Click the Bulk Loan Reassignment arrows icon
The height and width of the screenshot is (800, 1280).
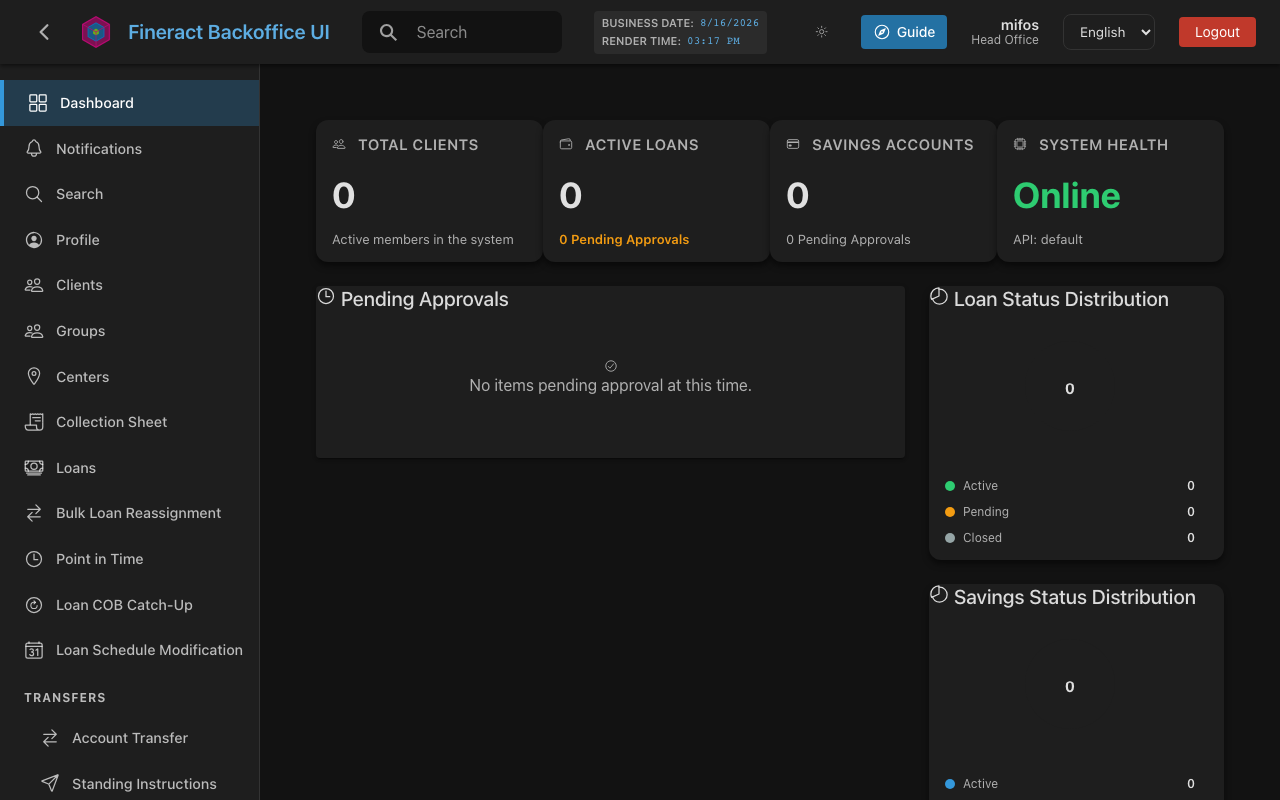34,513
